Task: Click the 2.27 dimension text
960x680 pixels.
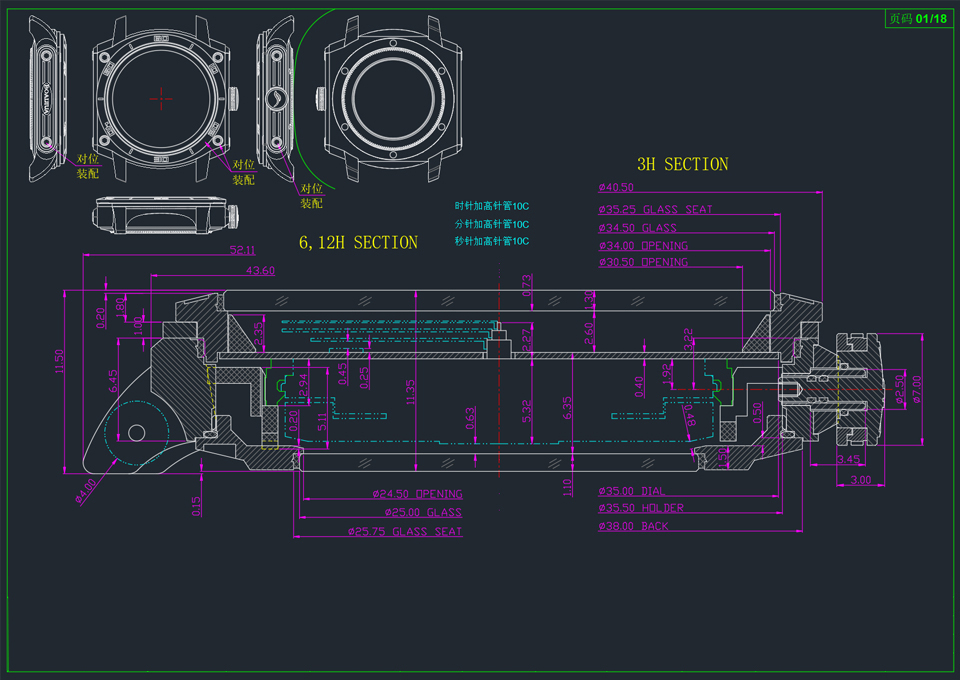Action: (x=527, y=340)
